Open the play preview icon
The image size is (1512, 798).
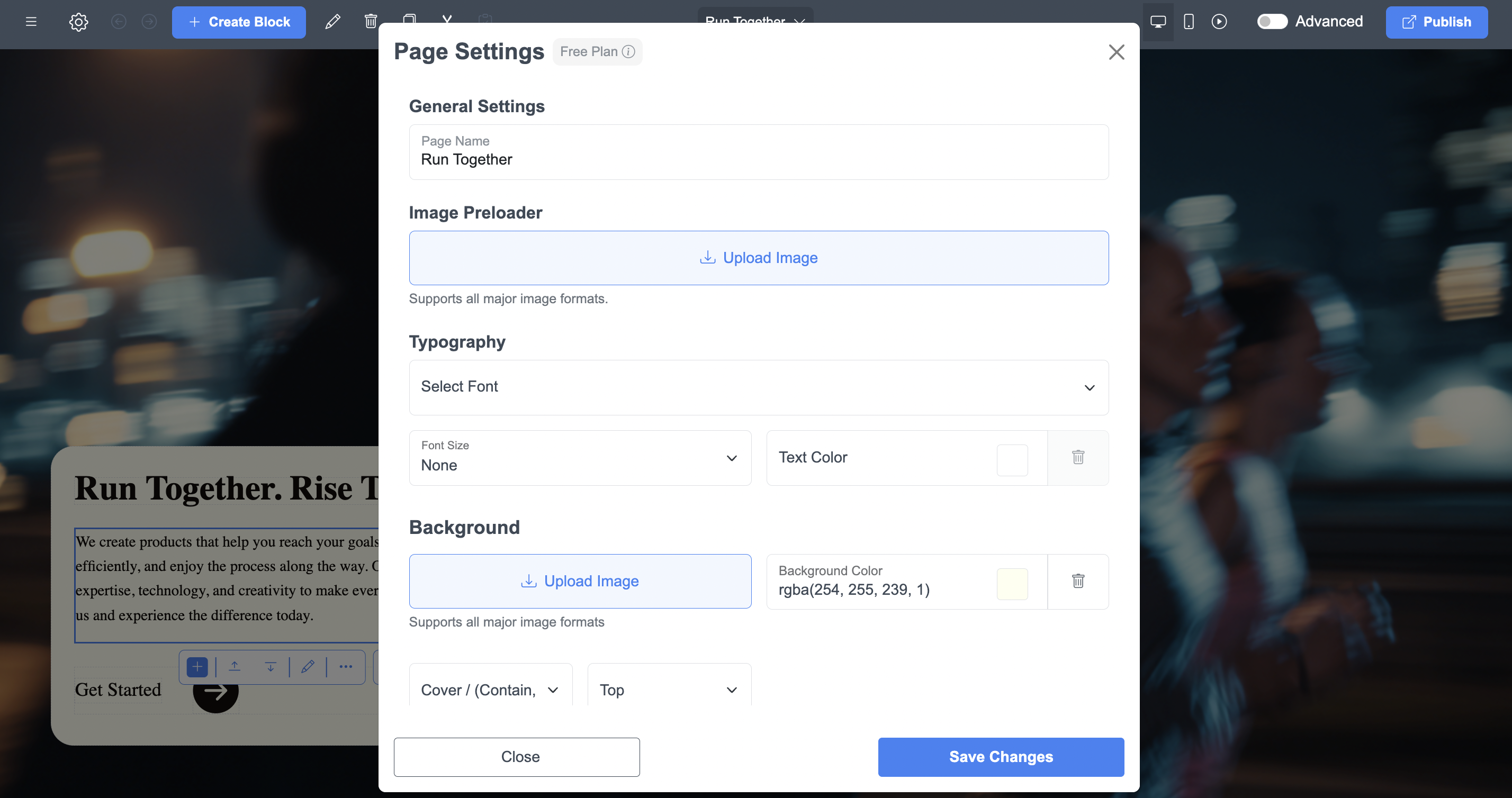1220,22
